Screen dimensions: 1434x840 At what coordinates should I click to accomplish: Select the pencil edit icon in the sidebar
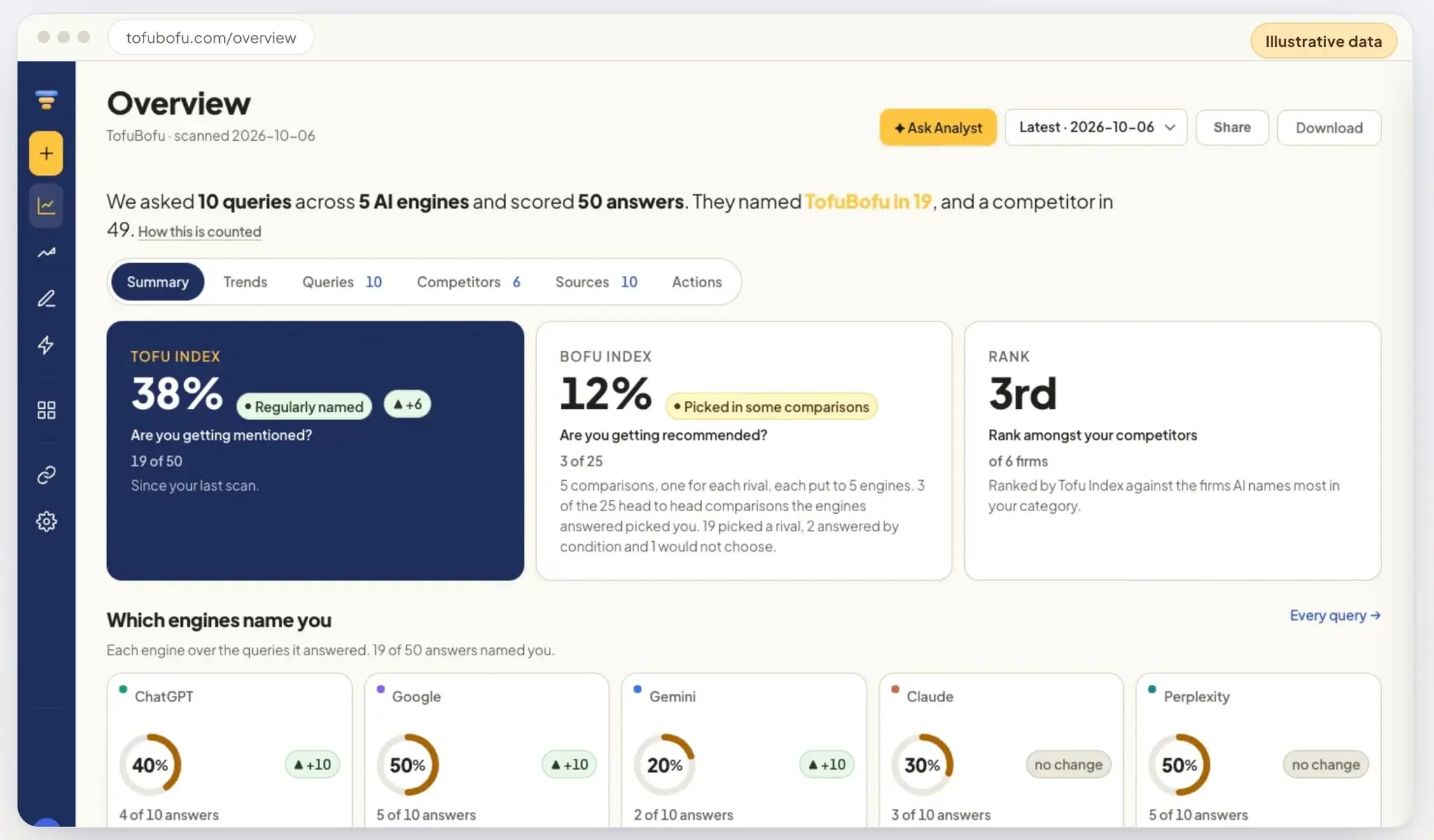click(46, 299)
